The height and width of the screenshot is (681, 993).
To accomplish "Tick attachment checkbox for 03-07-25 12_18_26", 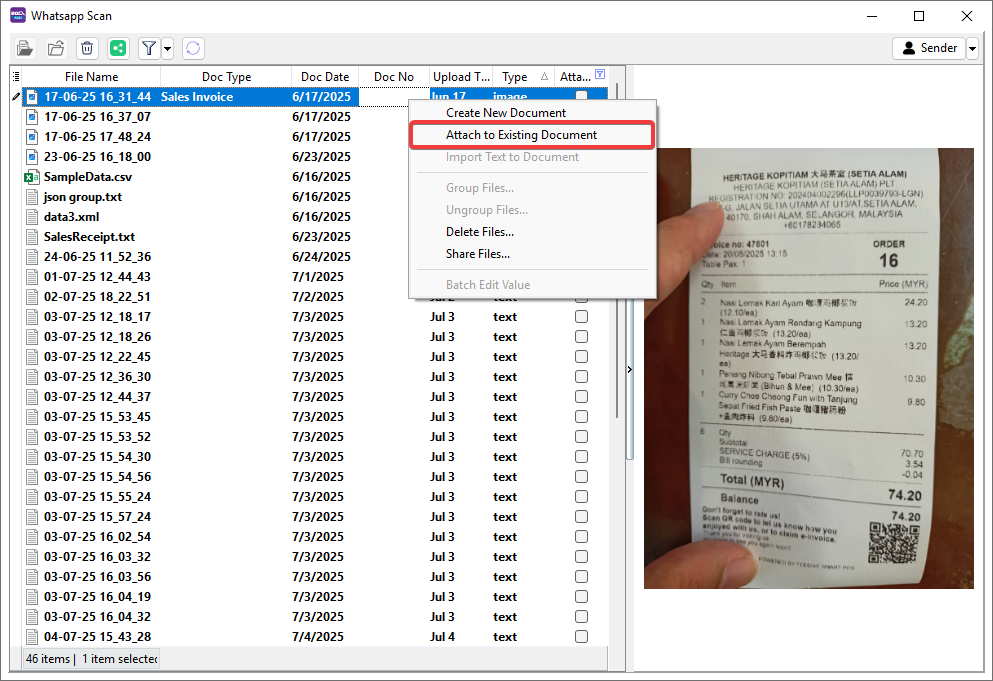I will [581, 336].
